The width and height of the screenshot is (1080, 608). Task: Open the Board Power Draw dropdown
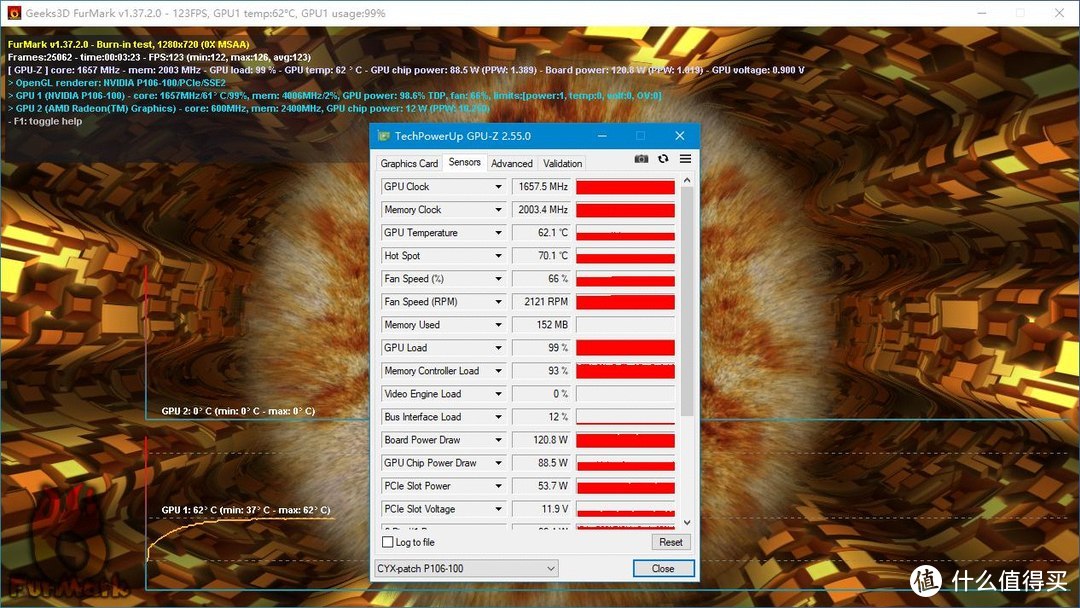click(x=499, y=440)
